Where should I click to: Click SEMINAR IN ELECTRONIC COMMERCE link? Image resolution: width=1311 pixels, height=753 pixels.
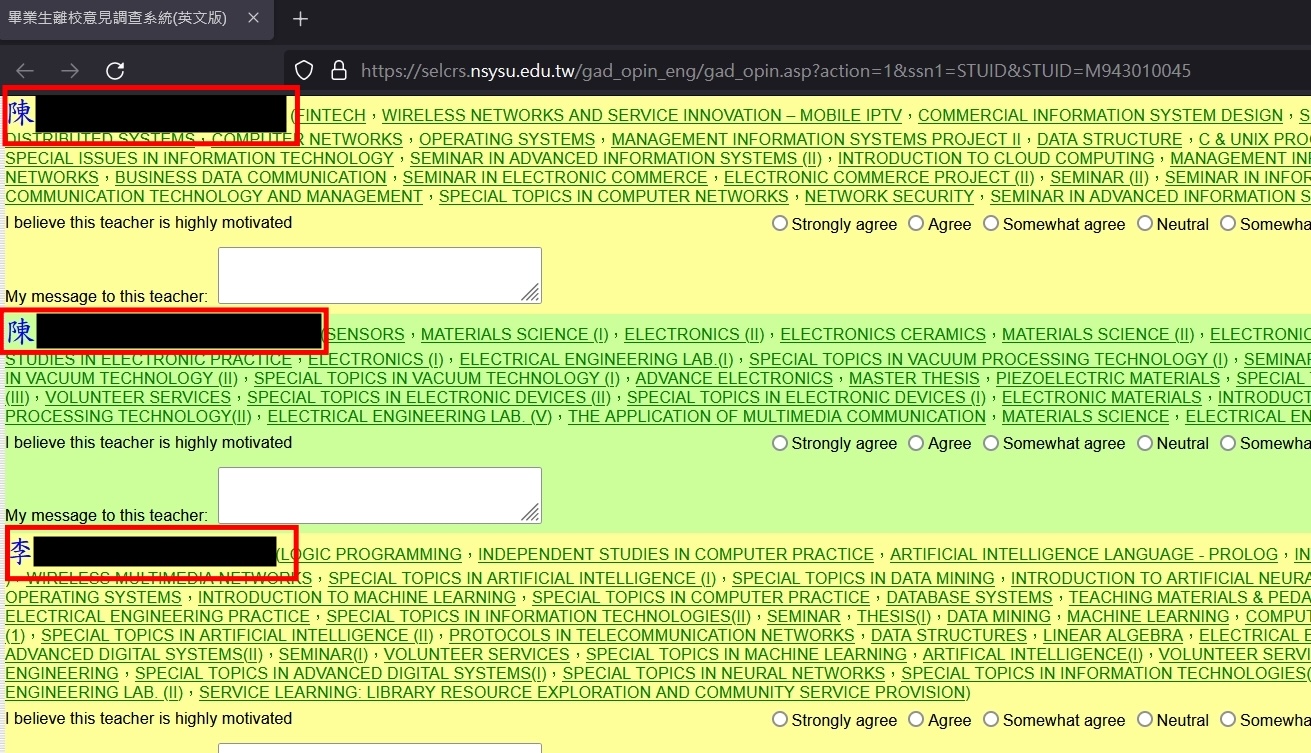(x=555, y=177)
